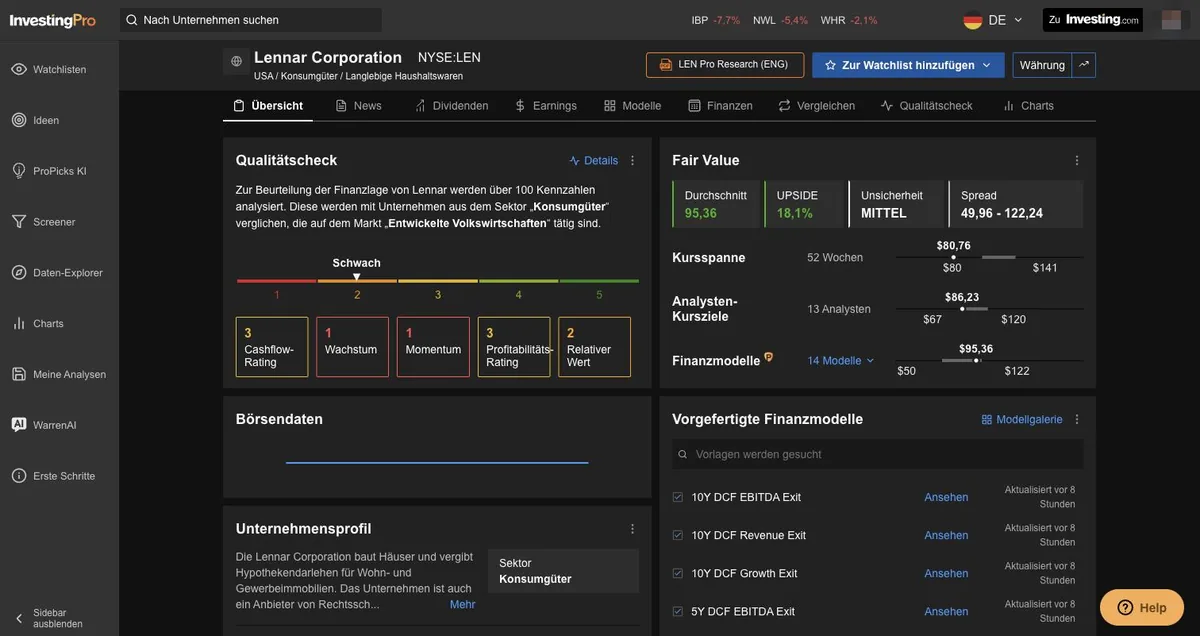Open the Details link in Qualitätscheck
This screenshot has width=1200, height=636.
(x=594, y=161)
